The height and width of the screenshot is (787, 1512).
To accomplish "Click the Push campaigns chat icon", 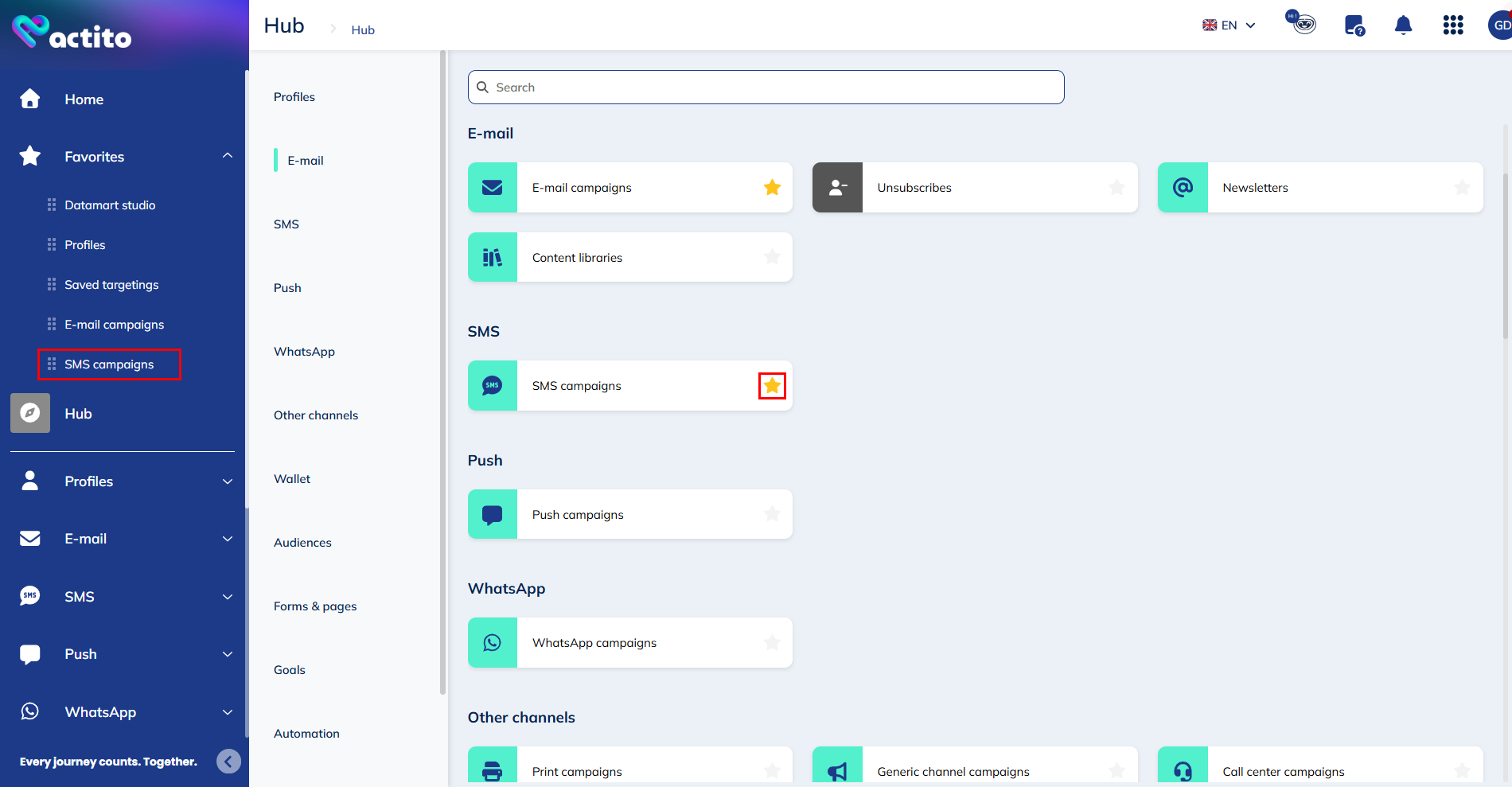I will 492,514.
